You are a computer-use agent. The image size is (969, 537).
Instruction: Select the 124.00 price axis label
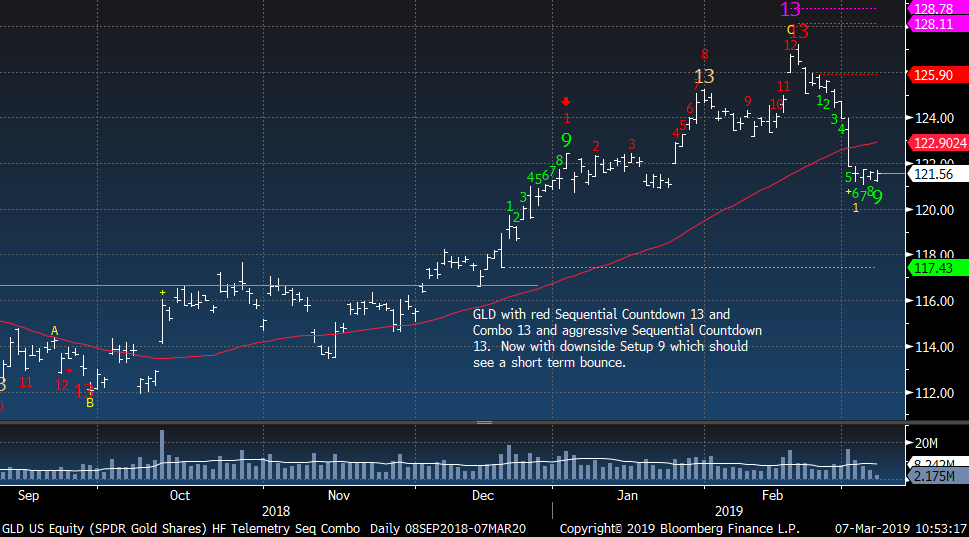(934, 117)
